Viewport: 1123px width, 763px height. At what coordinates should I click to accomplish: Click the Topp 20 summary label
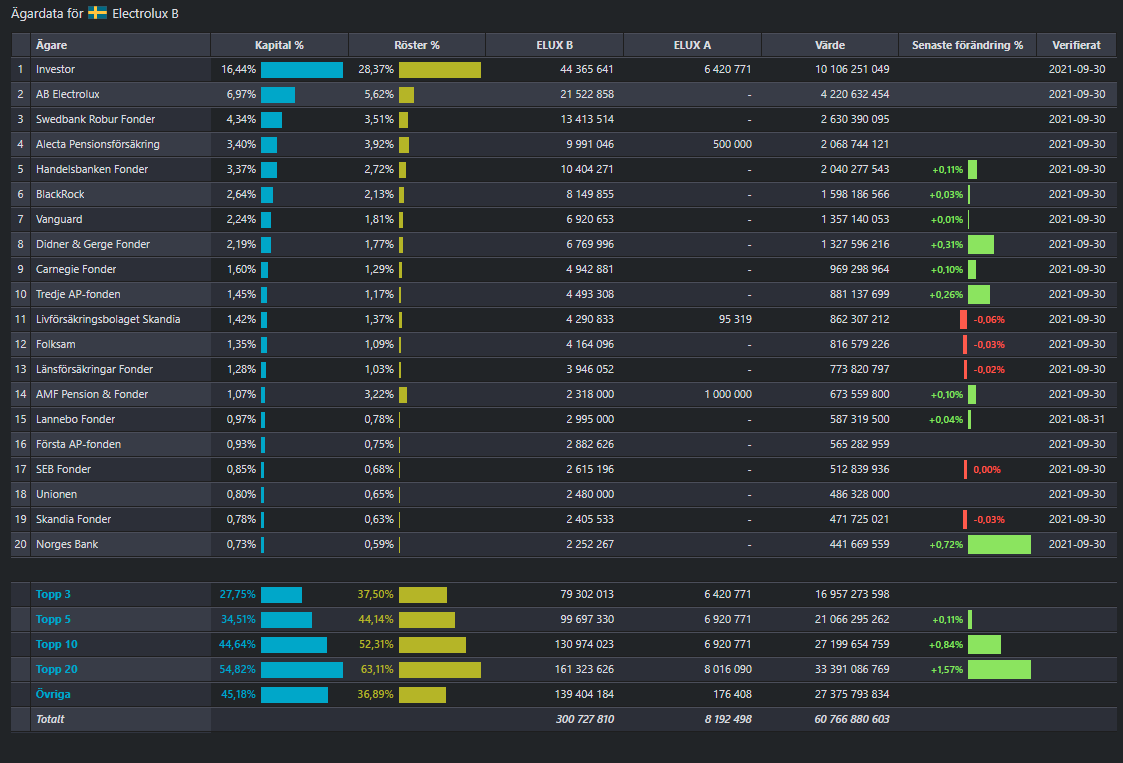(57, 670)
